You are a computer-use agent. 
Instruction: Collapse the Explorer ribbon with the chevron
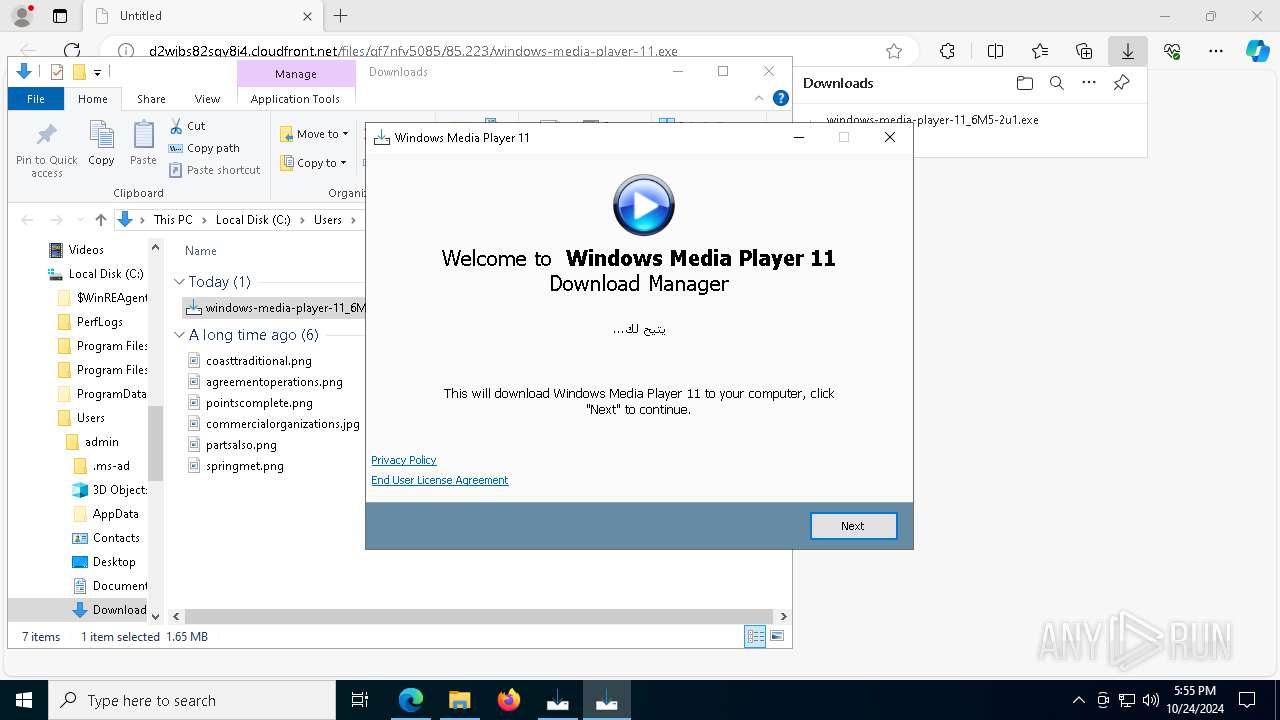point(760,98)
